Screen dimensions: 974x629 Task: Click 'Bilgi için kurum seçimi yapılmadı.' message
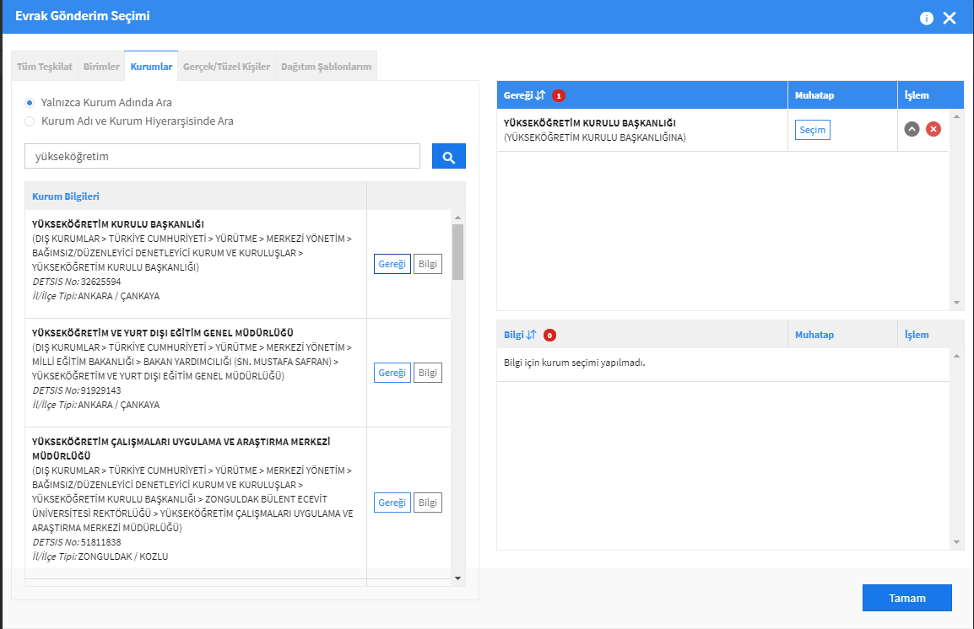click(x=575, y=363)
